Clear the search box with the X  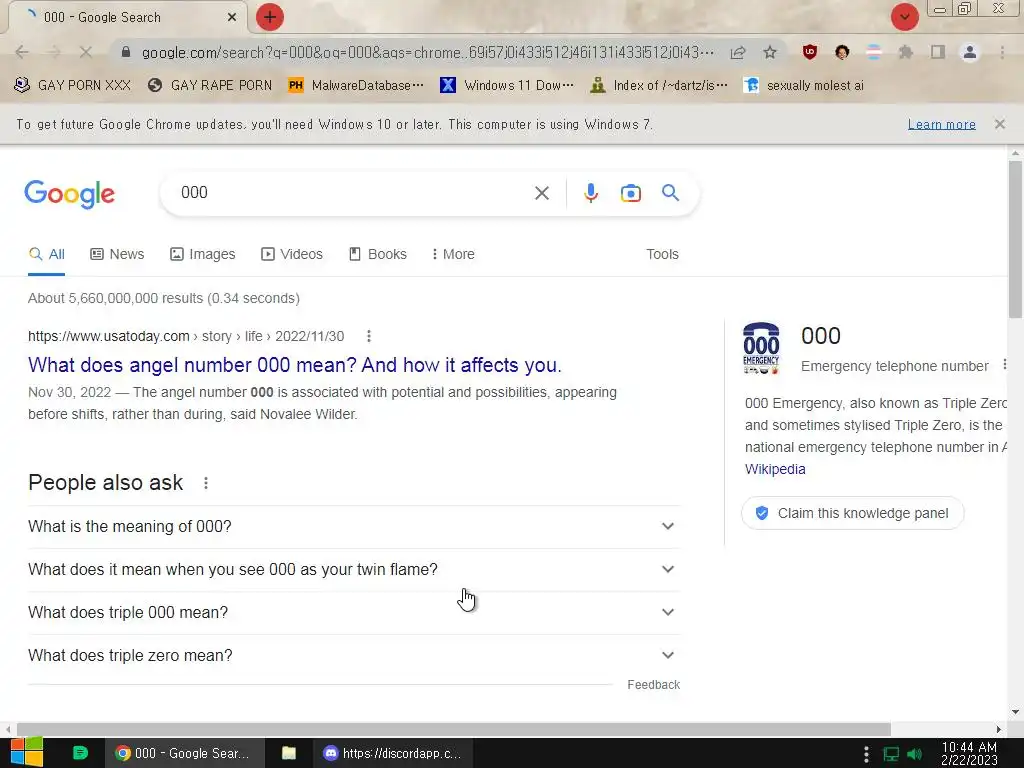pos(541,193)
